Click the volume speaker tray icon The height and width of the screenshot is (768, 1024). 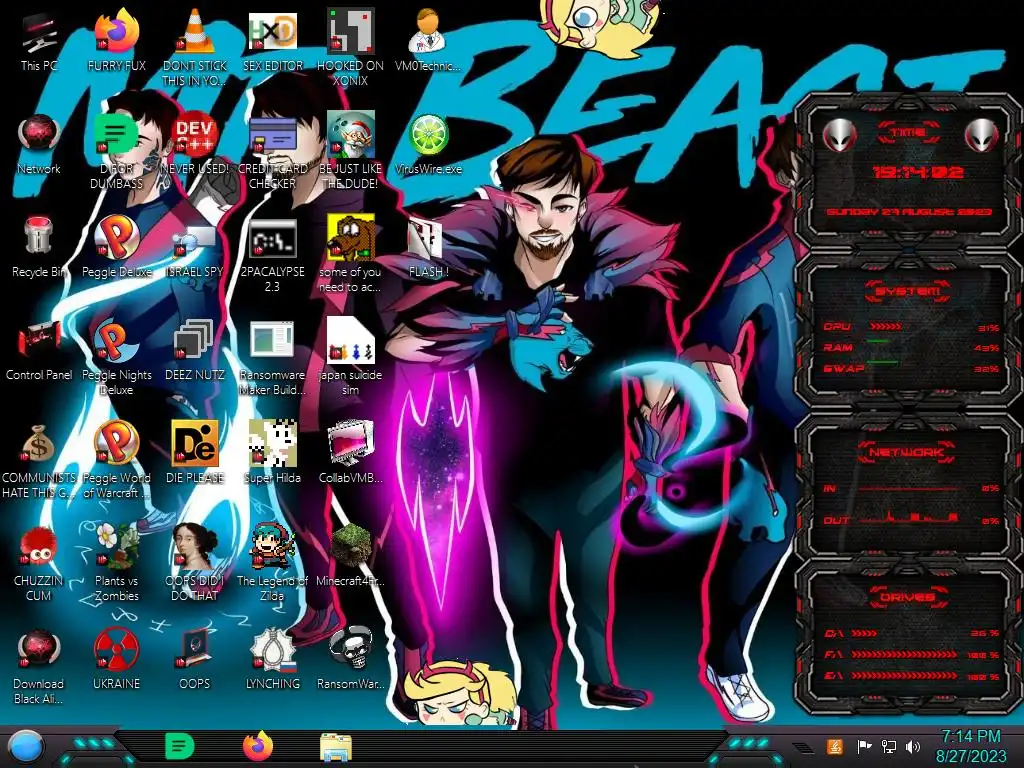click(x=913, y=746)
